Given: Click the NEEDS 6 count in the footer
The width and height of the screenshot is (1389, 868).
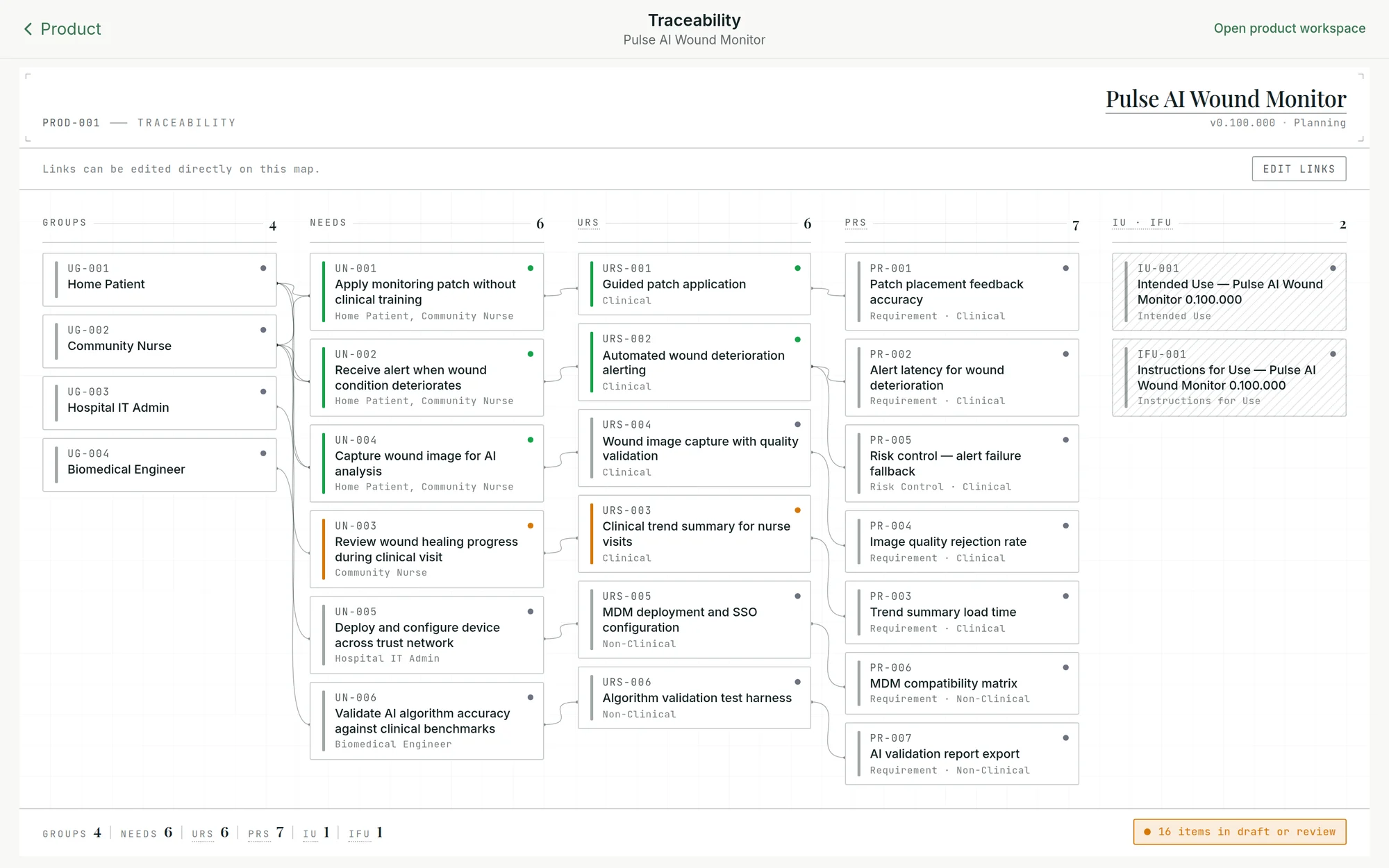Looking at the screenshot, I should (147, 833).
